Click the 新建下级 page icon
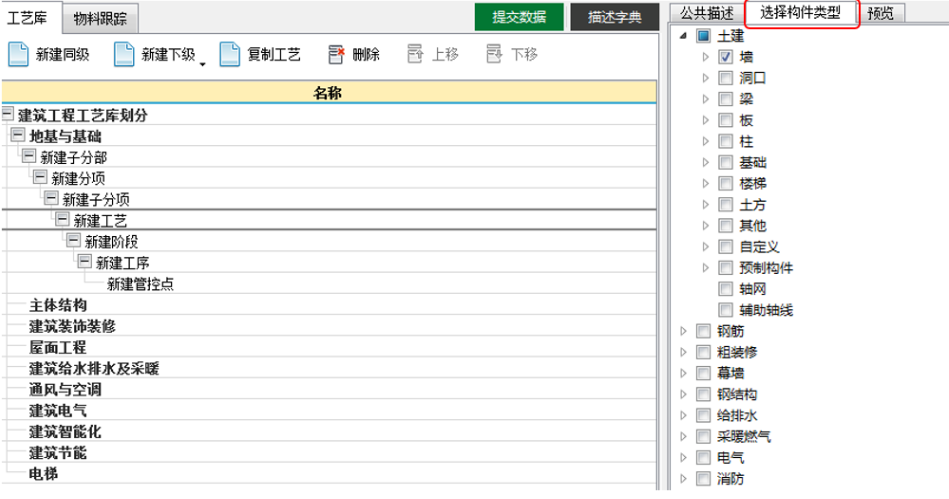 tap(124, 55)
